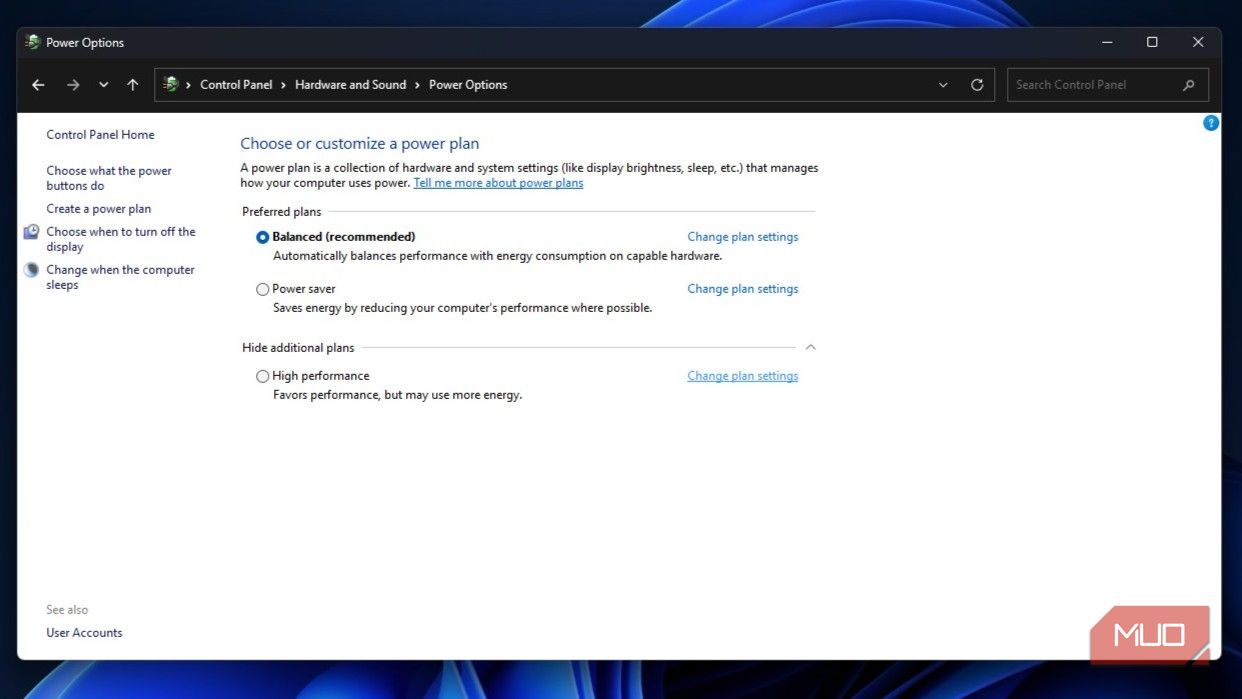The image size is (1242, 699).
Task: Select the High performance radio button
Action: click(262, 376)
